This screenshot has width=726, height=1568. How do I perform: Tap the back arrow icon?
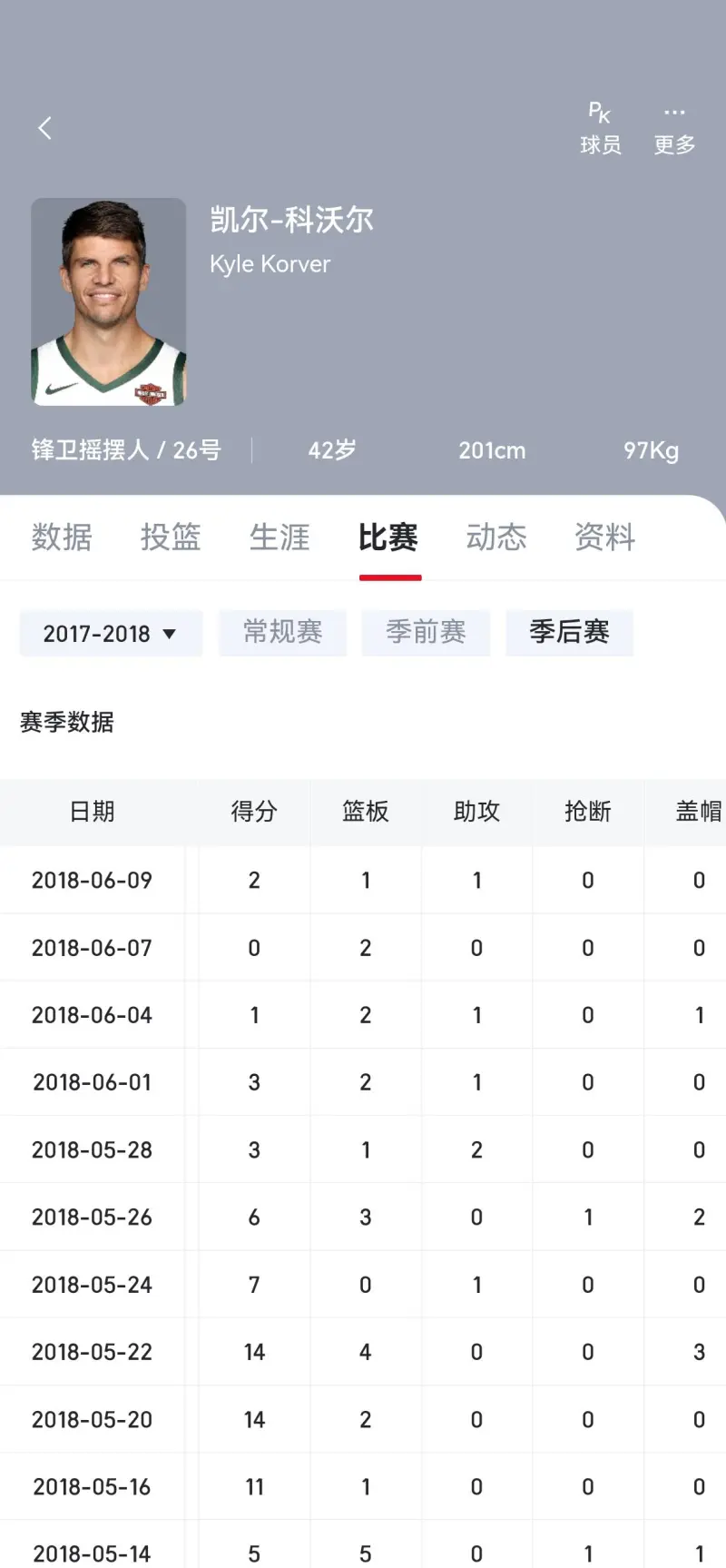click(44, 128)
